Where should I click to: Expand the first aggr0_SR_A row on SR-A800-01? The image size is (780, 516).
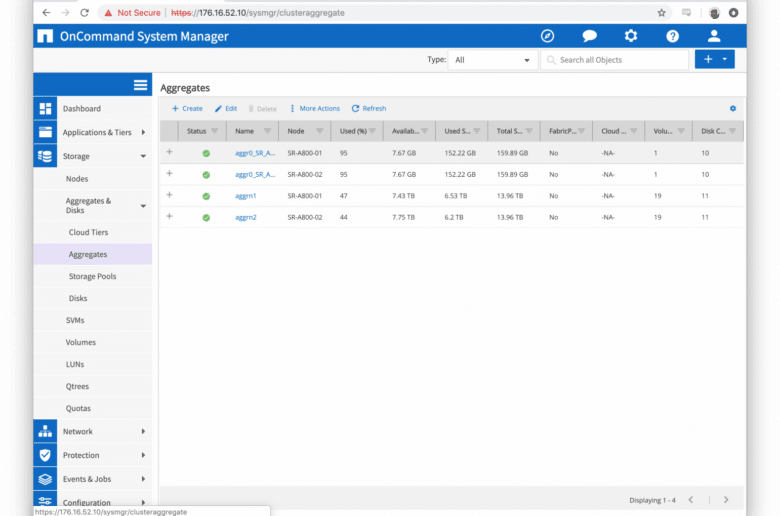click(169, 152)
